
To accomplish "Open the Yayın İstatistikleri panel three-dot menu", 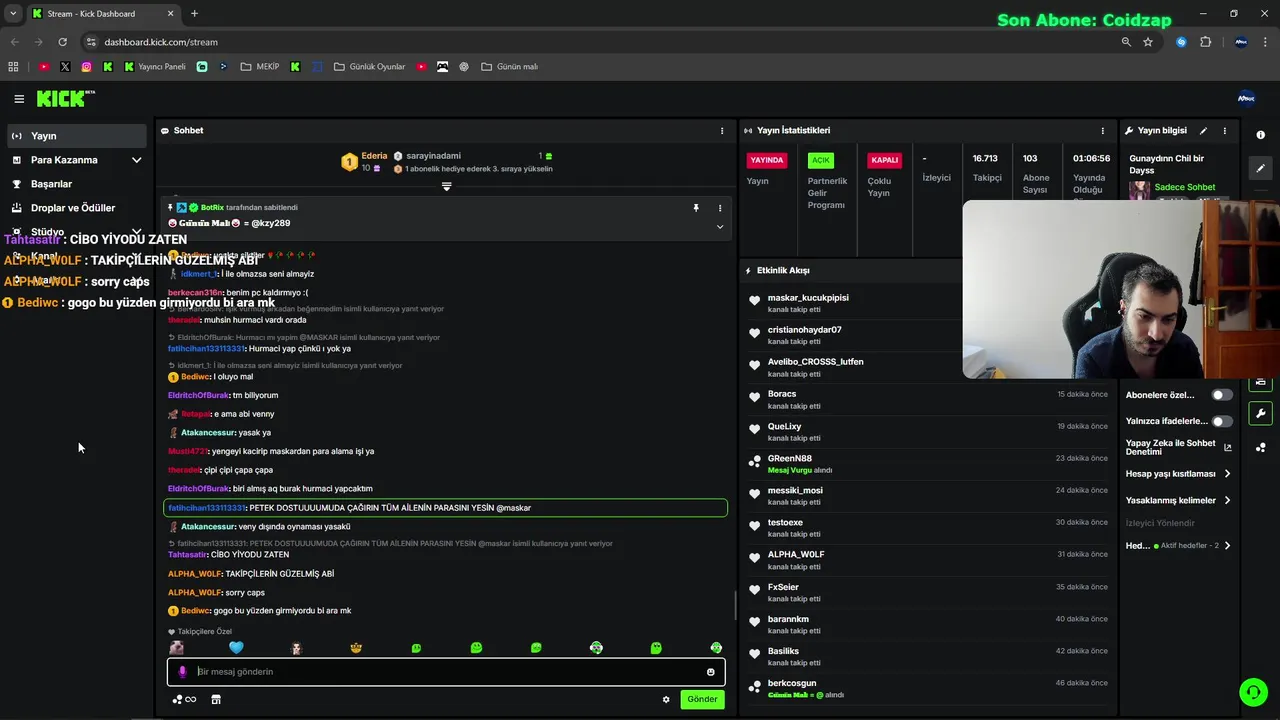I will [1103, 131].
